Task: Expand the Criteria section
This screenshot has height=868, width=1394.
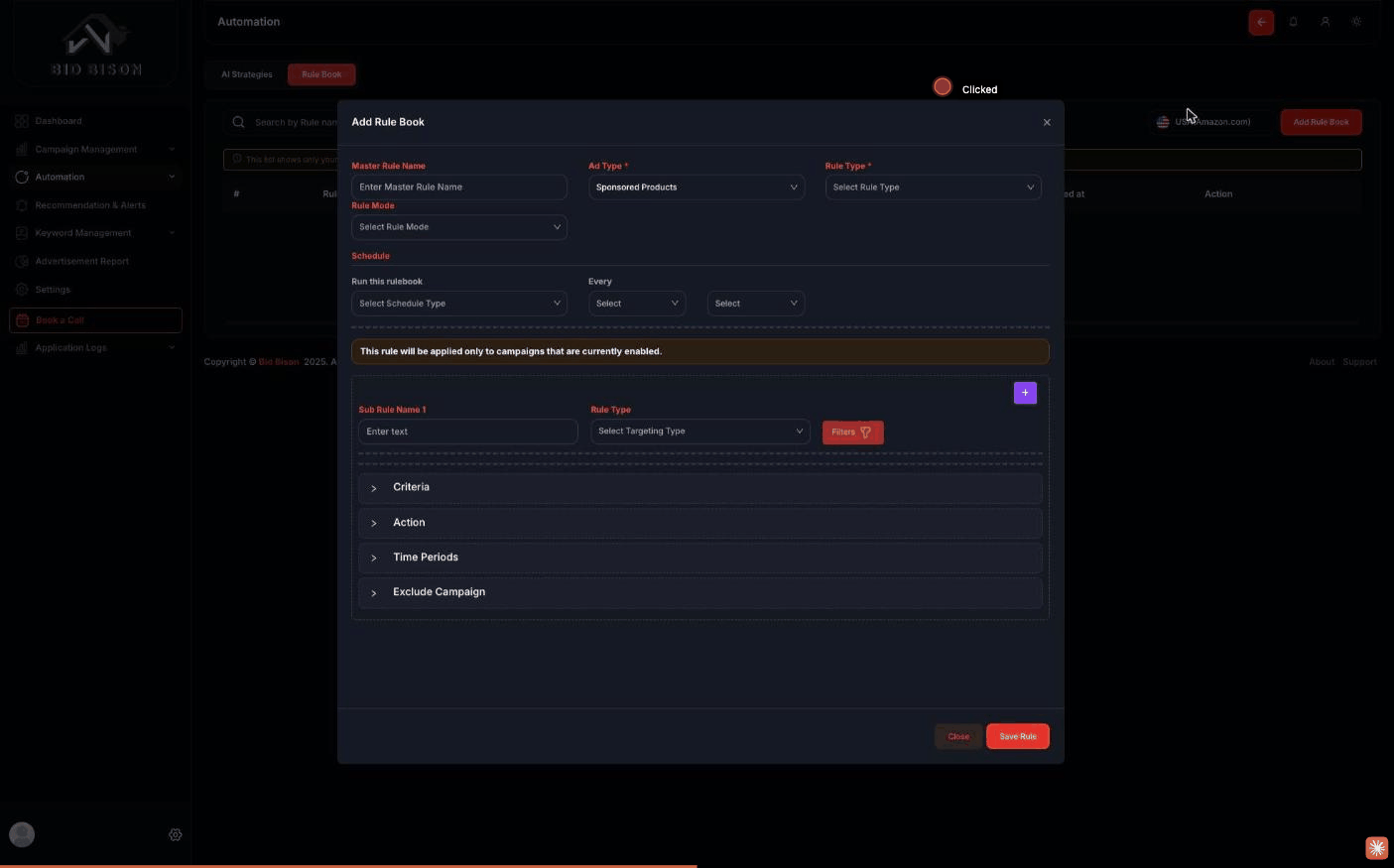Action: coord(700,487)
